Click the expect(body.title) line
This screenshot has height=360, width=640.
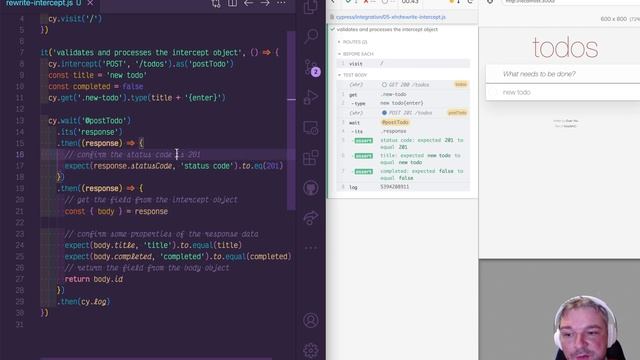coord(153,245)
